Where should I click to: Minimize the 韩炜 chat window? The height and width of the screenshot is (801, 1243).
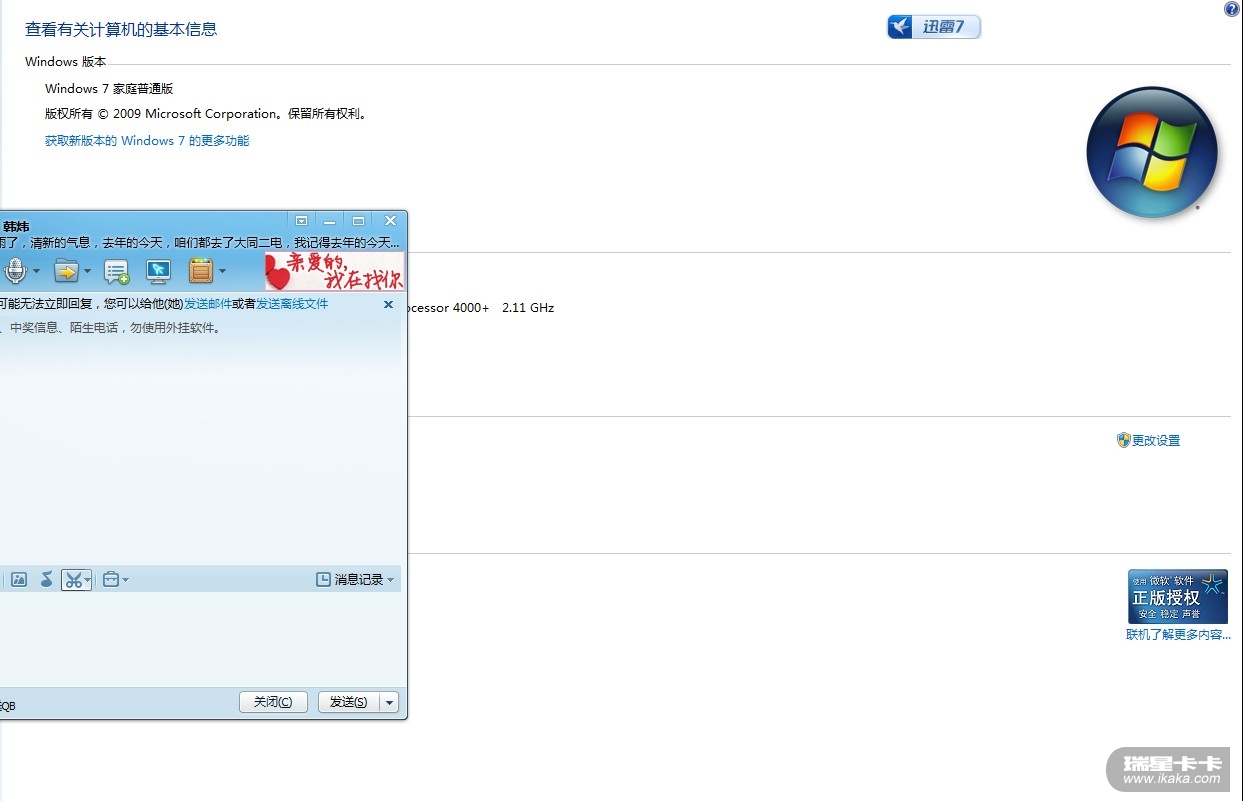[329, 220]
